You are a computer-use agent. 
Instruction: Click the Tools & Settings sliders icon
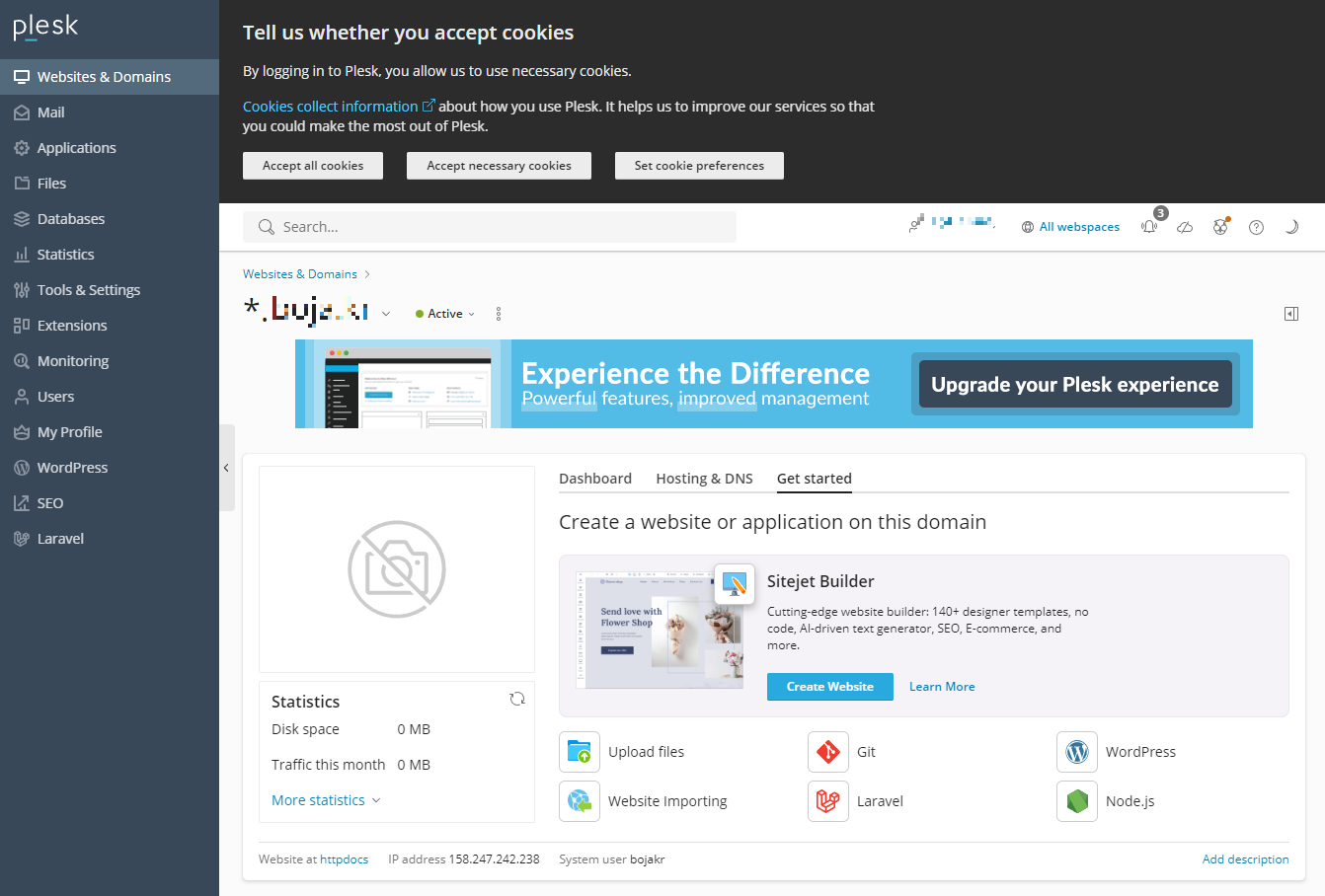click(x=22, y=290)
